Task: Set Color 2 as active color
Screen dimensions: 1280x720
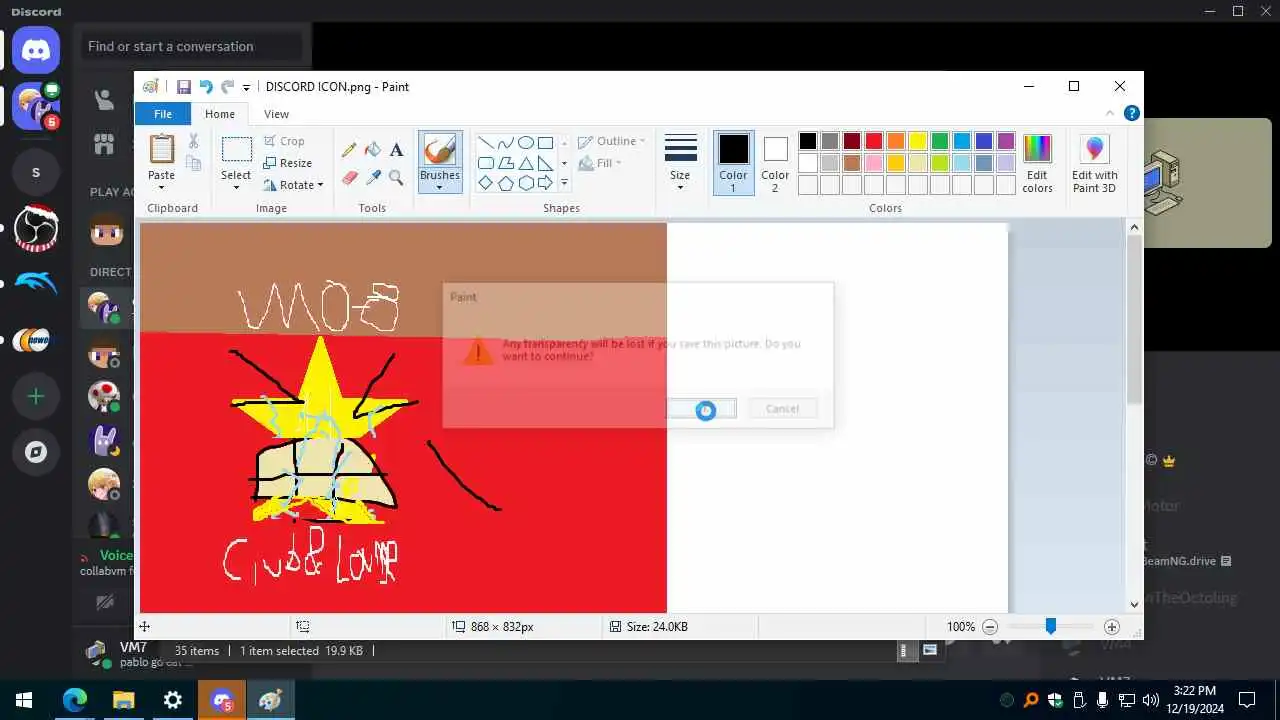Action: point(775,163)
